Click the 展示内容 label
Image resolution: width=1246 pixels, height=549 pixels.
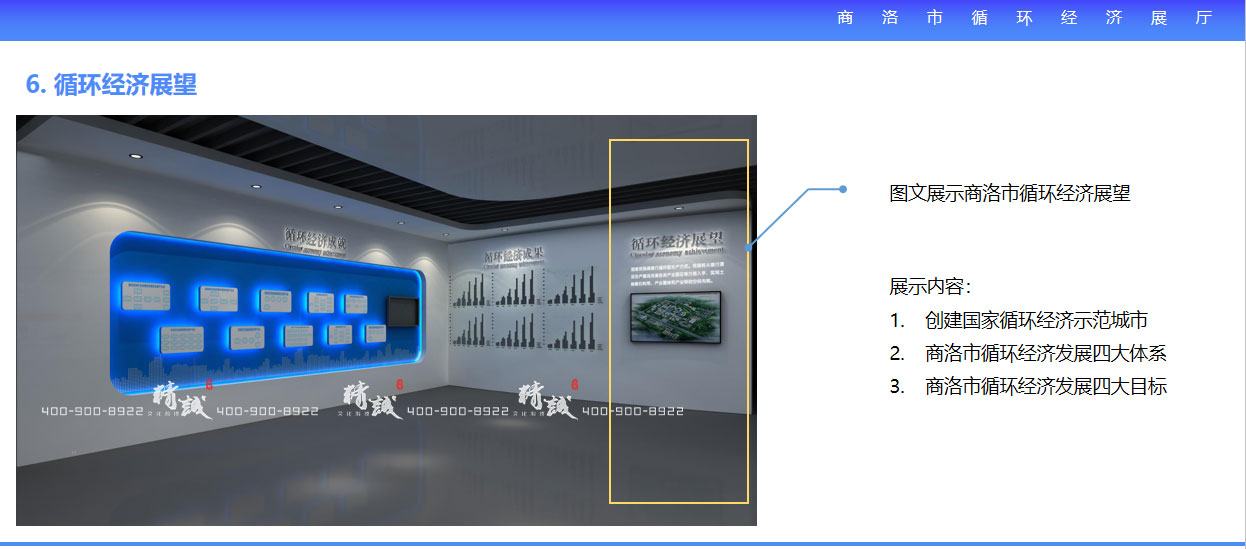(x=929, y=287)
